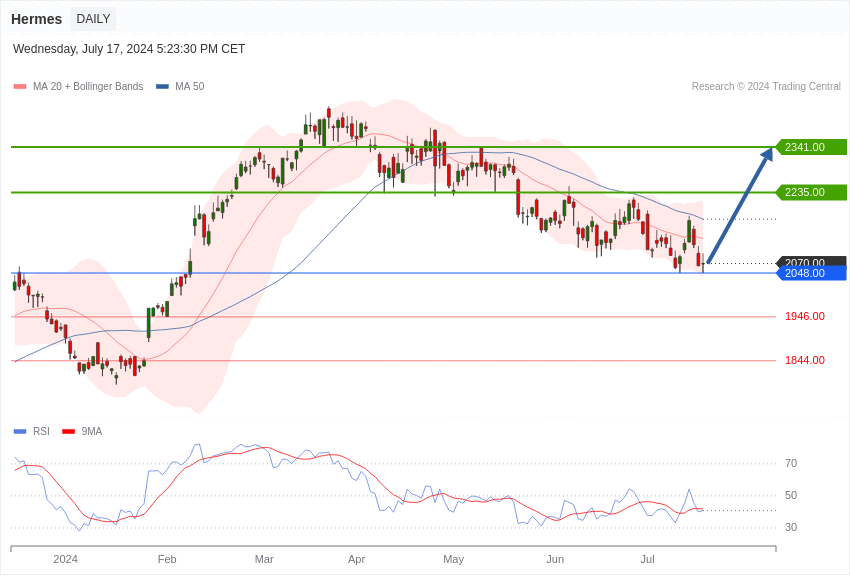Screen dimensions: 850x576
Task: Click the RSI 70 level label
Action: pos(791,463)
